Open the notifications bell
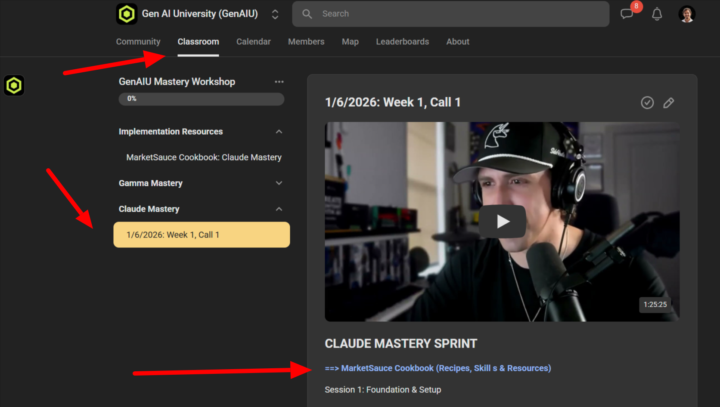The image size is (720, 407). [x=657, y=14]
